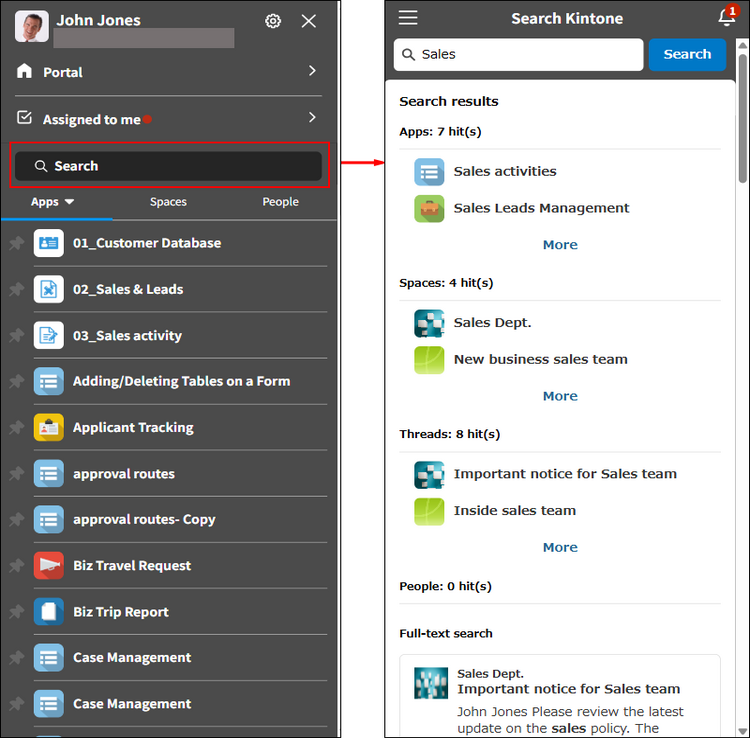Open settings gear icon beside John Jones

point(273,21)
